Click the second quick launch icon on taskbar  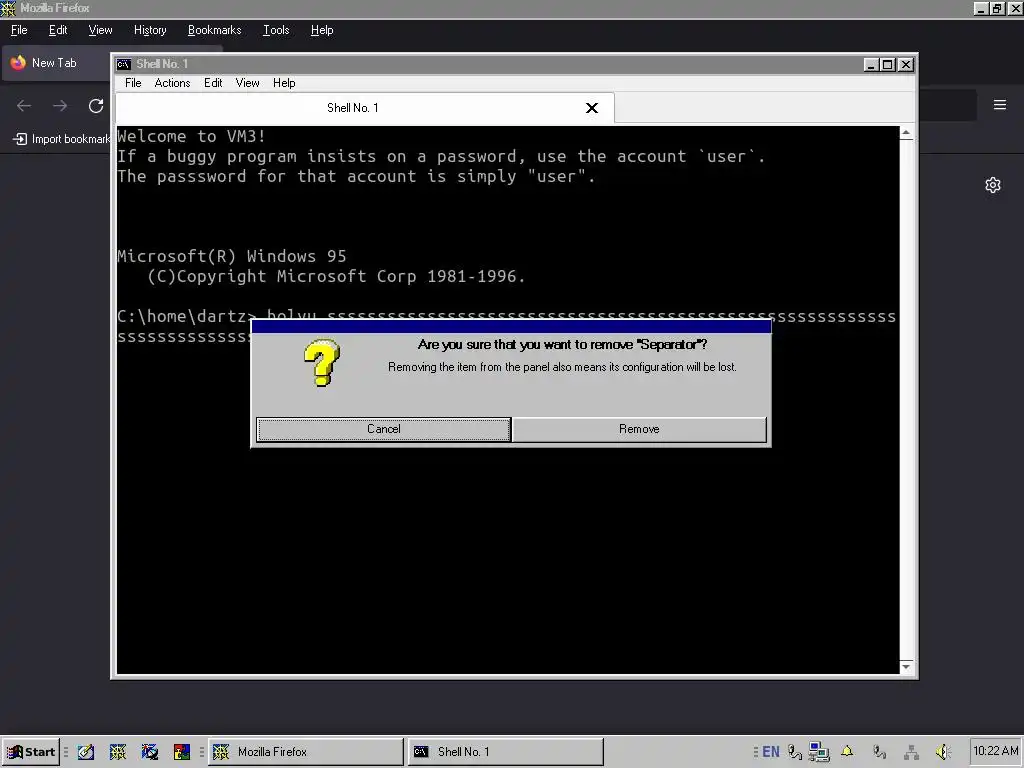tap(118, 752)
